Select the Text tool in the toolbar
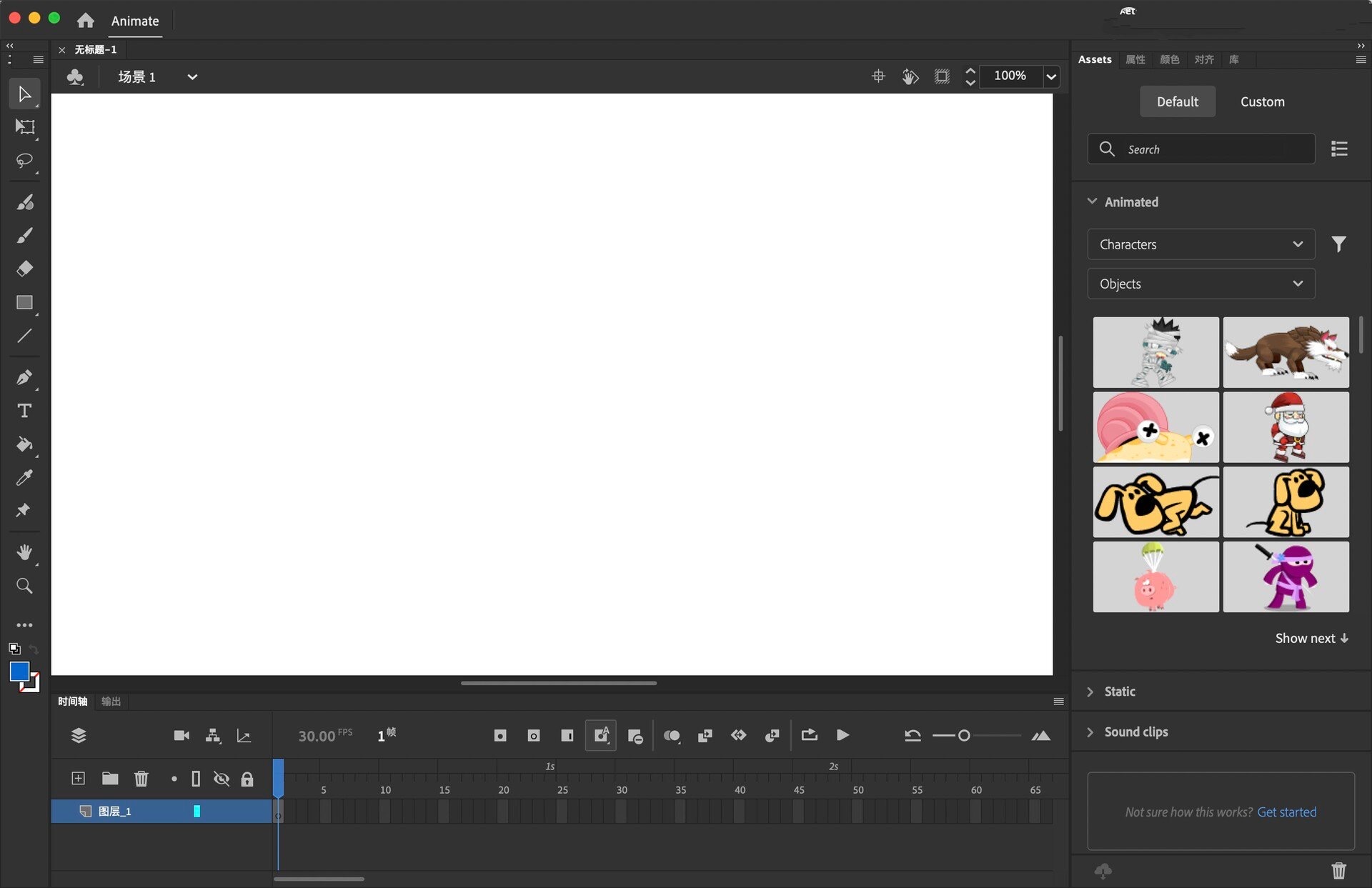The height and width of the screenshot is (888, 1372). coord(24,411)
